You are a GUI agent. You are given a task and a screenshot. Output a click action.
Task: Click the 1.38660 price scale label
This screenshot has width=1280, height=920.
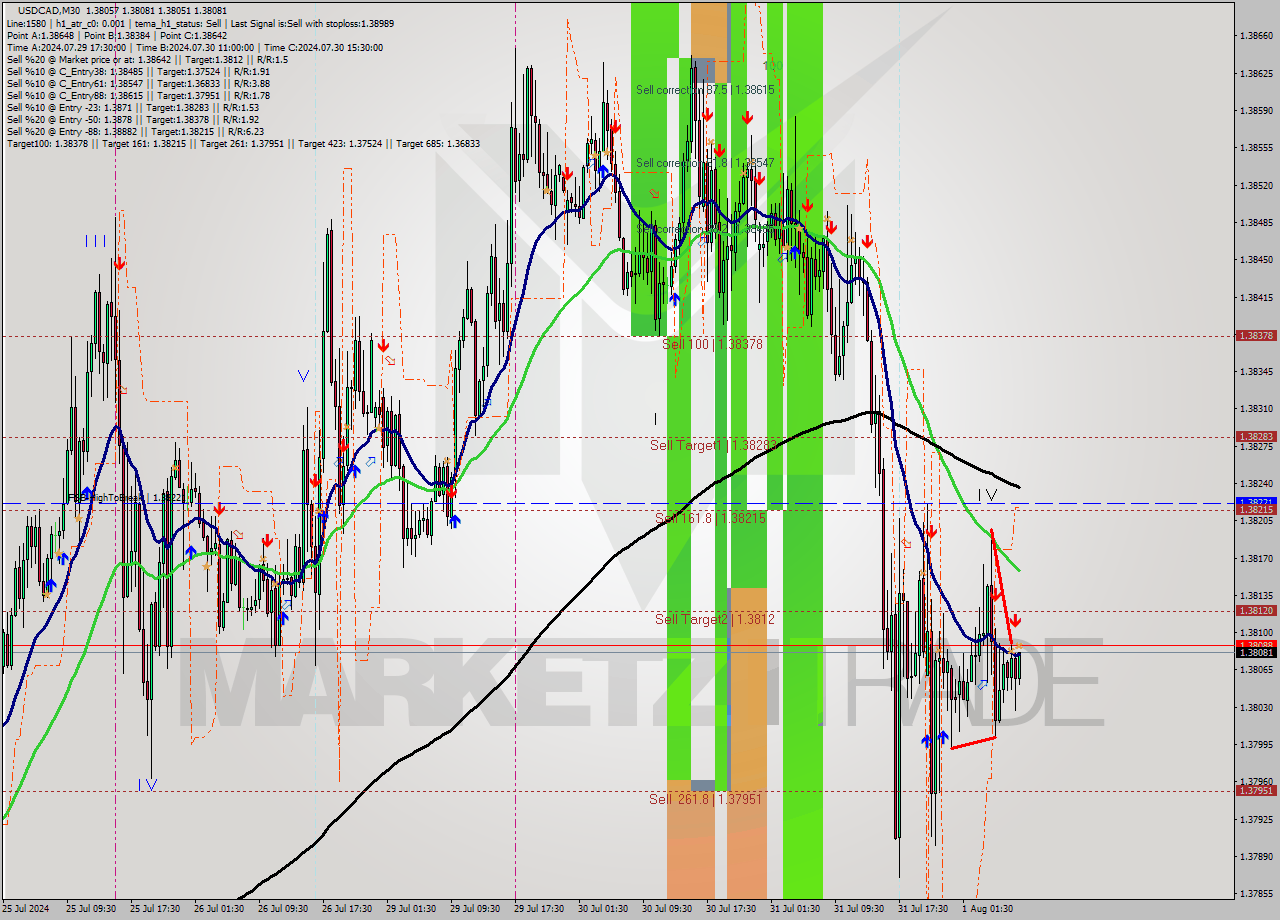click(x=1255, y=35)
